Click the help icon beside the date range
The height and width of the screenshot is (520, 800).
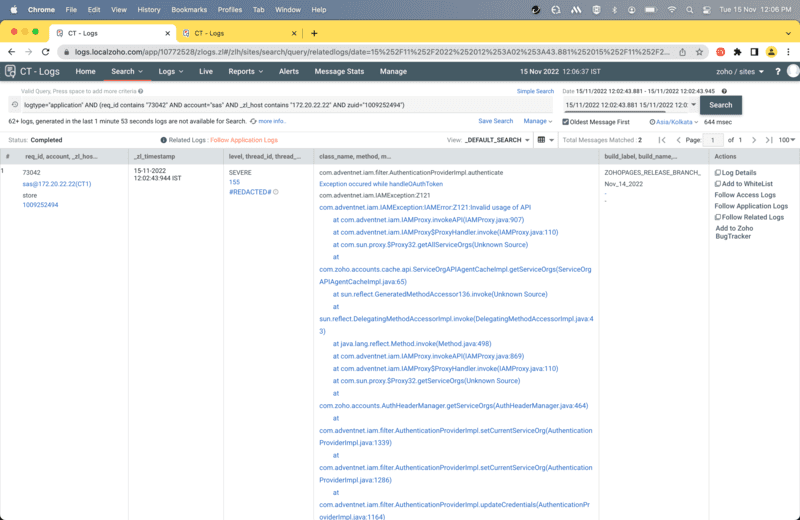[724, 91]
